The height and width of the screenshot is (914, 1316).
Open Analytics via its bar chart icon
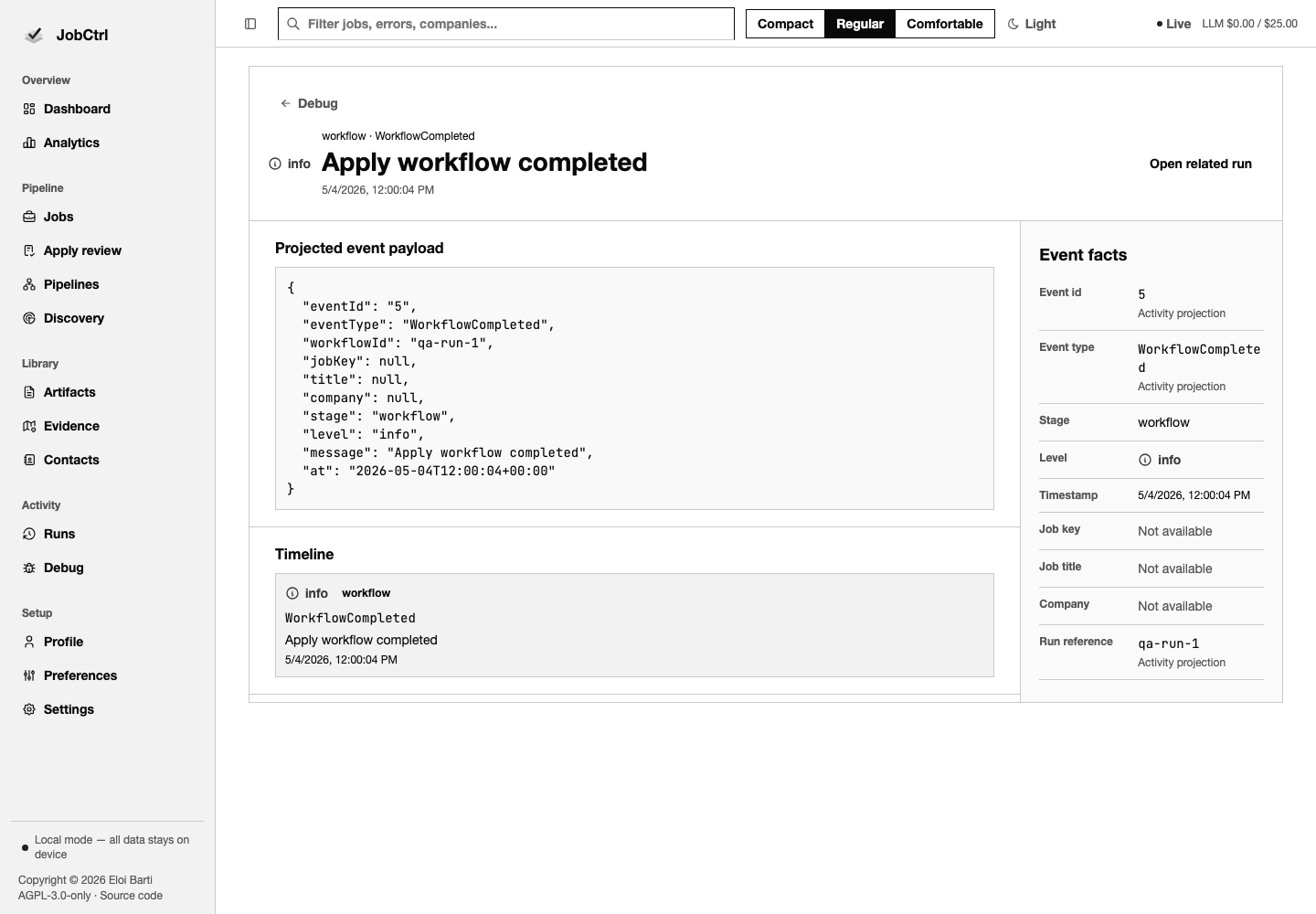click(29, 143)
